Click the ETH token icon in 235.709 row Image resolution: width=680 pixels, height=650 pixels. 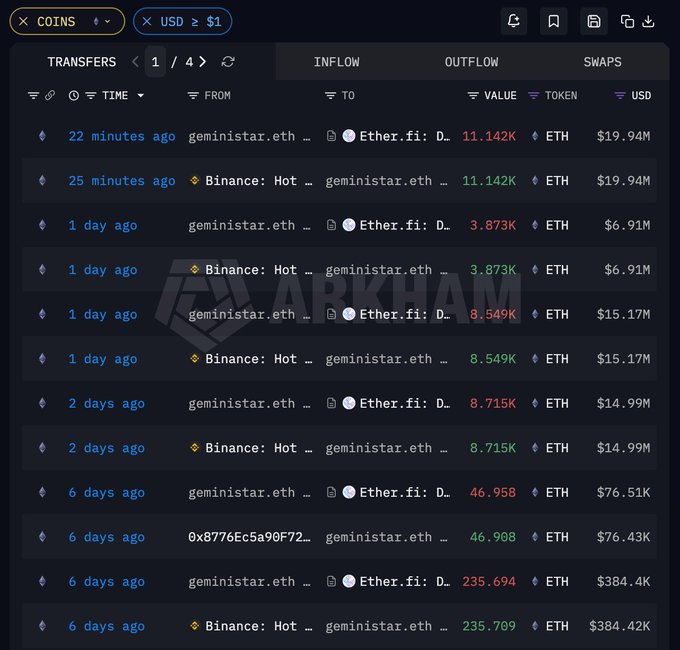point(535,626)
